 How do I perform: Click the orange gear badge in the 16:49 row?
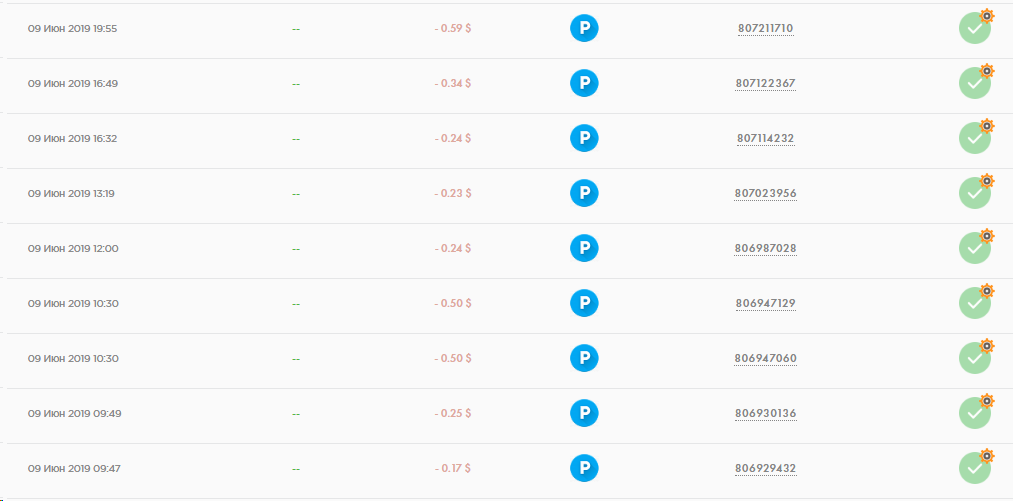(987, 70)
